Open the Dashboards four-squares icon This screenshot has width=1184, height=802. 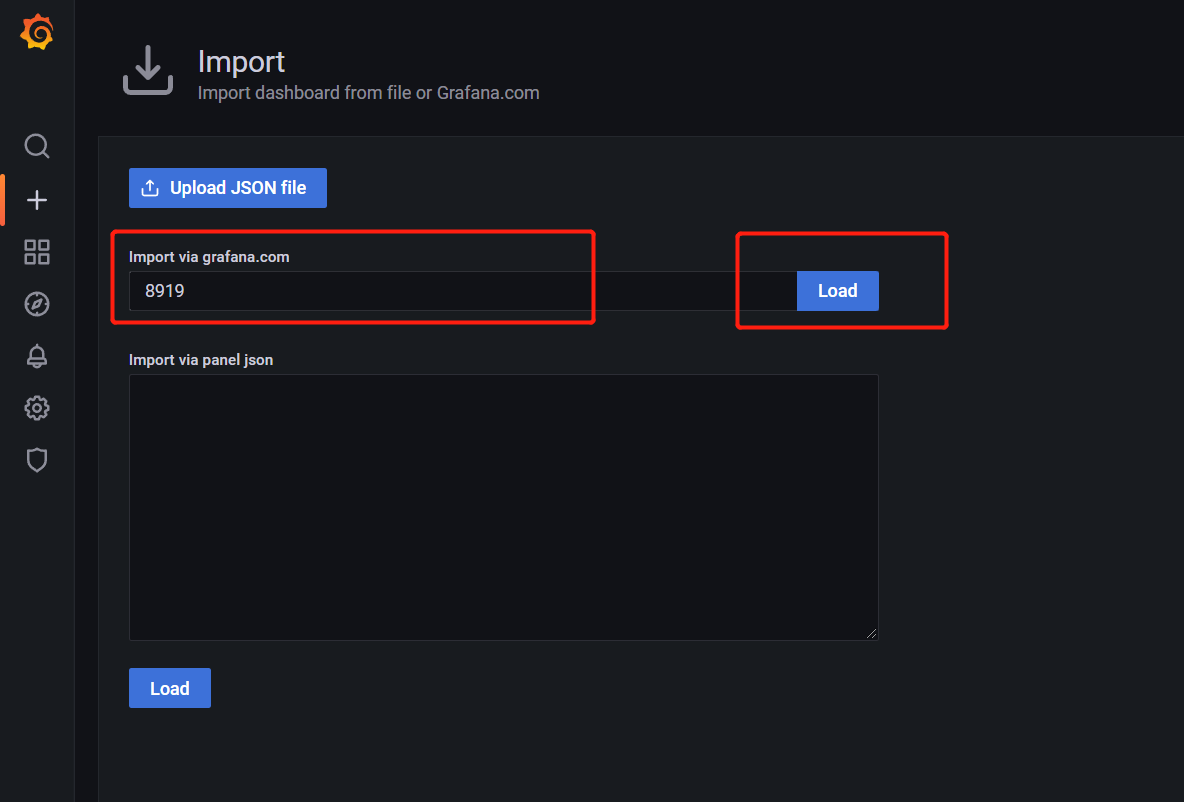(37, 252)
